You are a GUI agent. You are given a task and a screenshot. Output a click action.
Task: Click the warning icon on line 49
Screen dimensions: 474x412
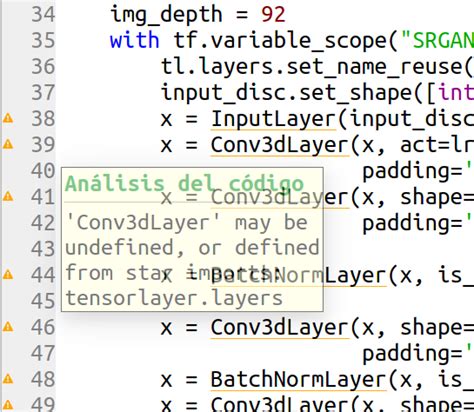(x=8, y=405)
